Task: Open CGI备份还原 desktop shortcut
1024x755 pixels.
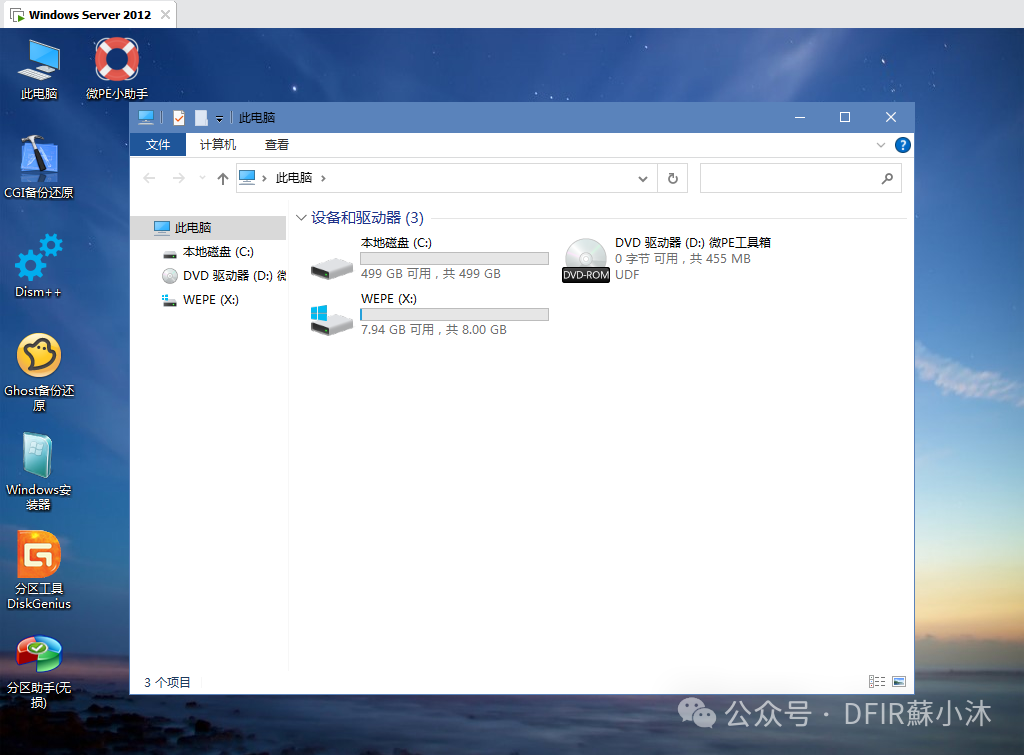Action: [x=39, y=167]
